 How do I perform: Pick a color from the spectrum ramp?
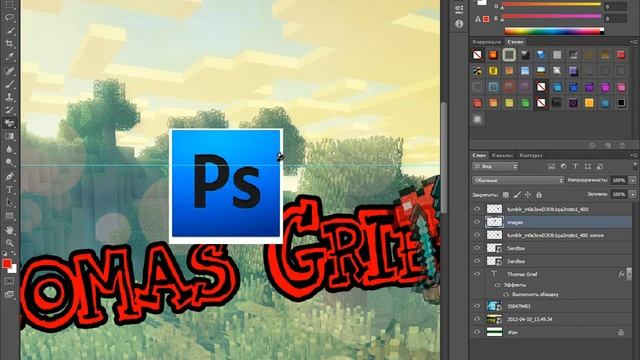554,31
